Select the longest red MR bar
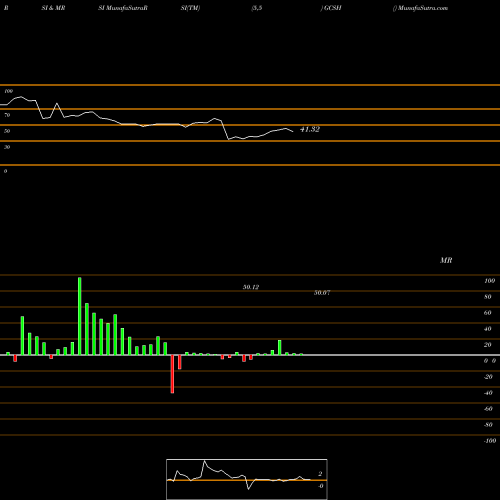The width and height of the screenshot is (500, 500). pos(172,374)
